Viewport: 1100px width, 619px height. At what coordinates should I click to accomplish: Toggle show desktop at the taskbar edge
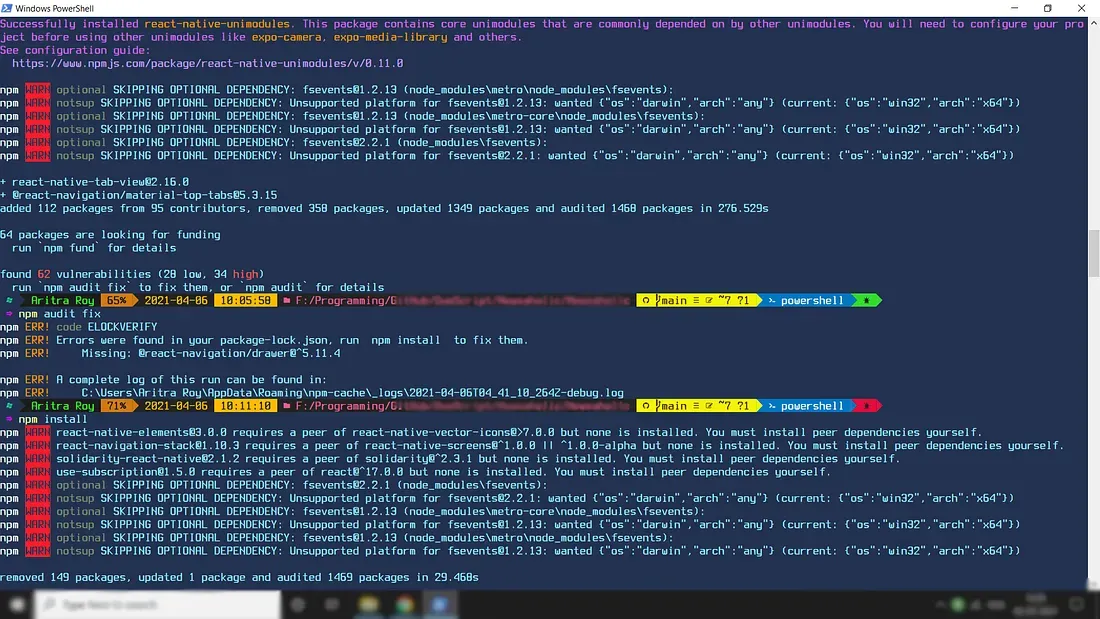pos(1097,604)
